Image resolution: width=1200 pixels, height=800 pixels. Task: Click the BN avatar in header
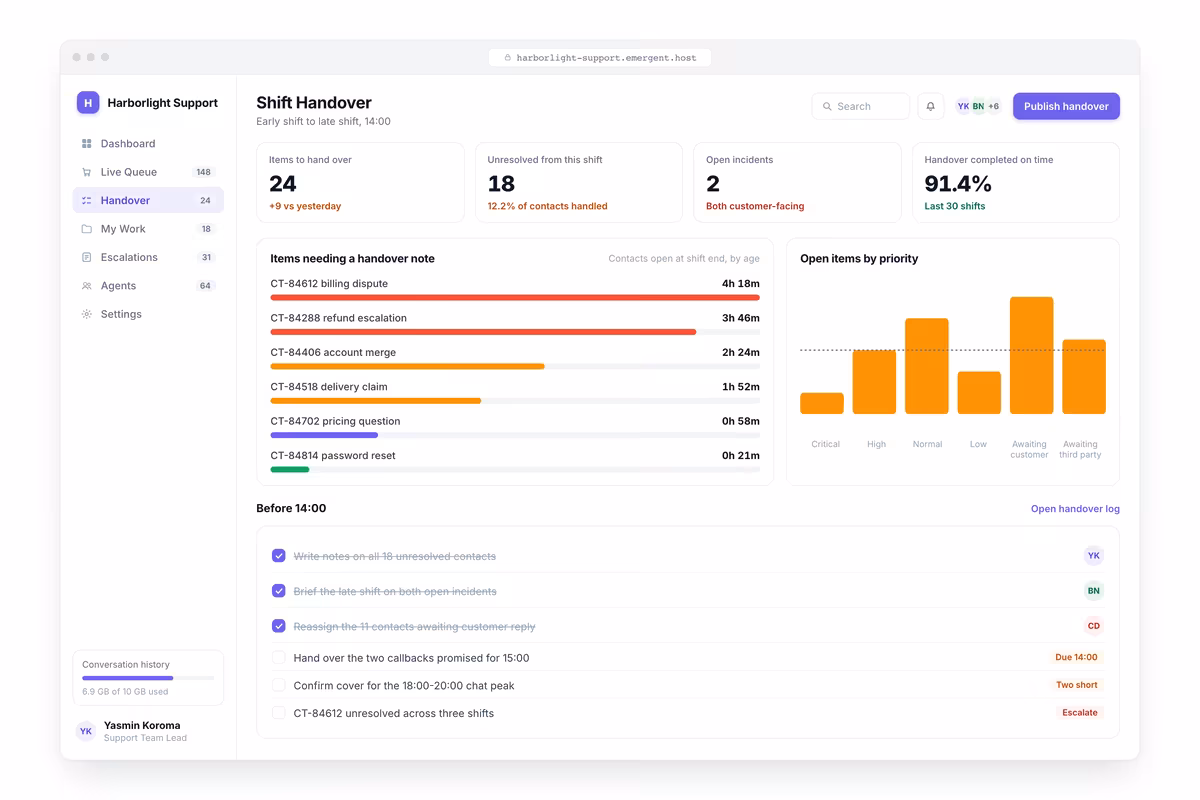click(978, 106)
